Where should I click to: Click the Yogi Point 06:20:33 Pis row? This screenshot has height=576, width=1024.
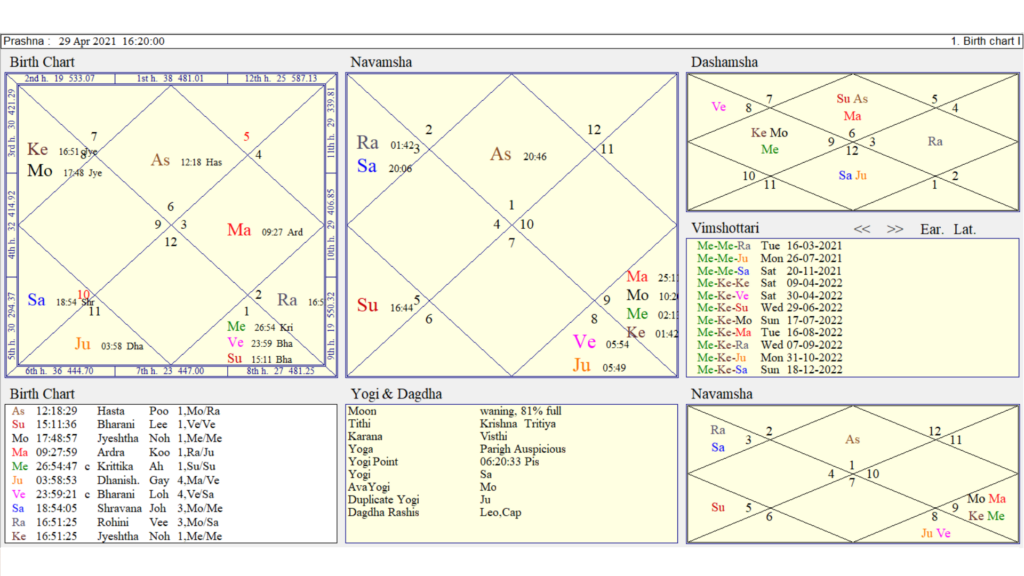(443, 462)
